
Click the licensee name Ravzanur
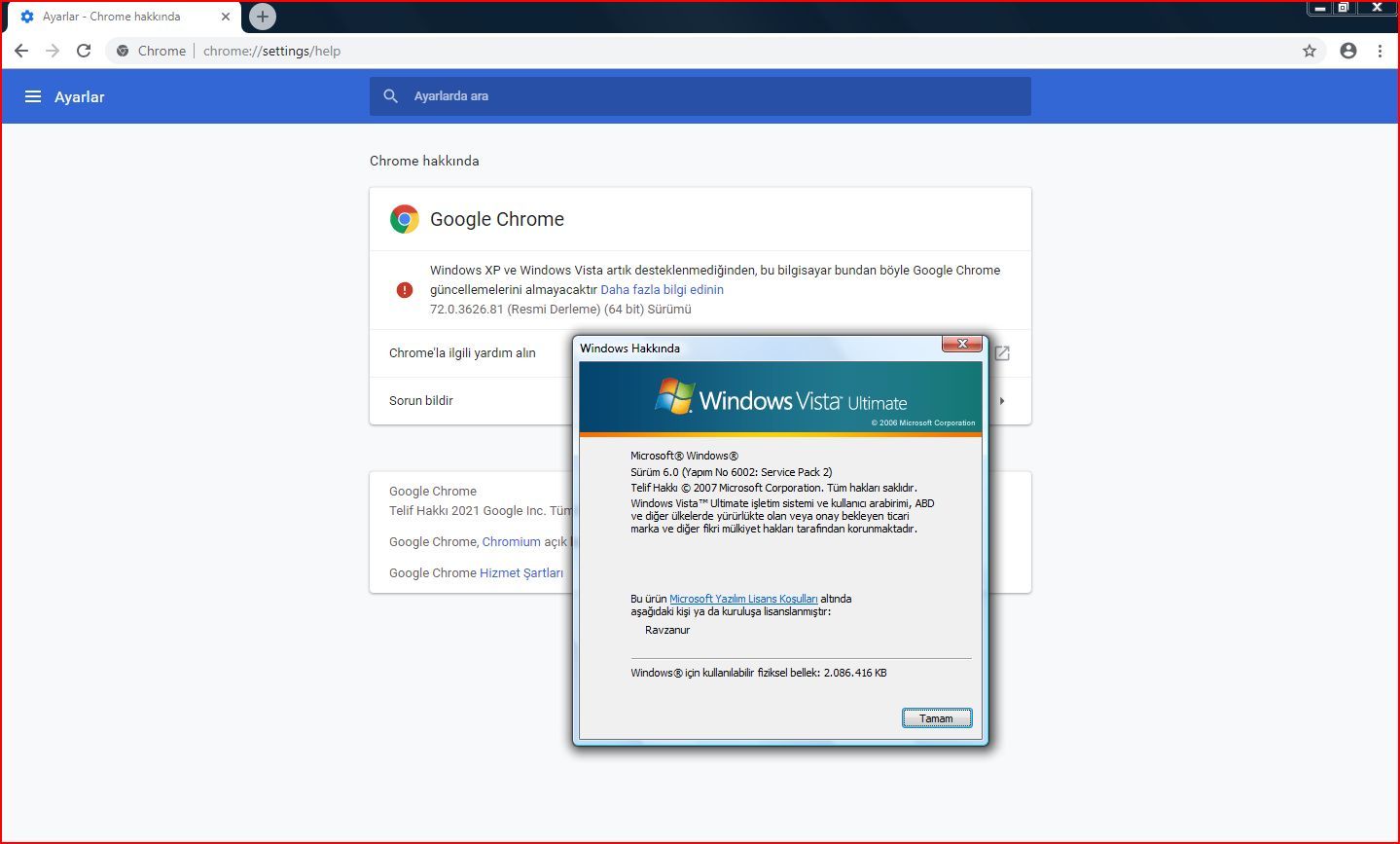point(667,630)
